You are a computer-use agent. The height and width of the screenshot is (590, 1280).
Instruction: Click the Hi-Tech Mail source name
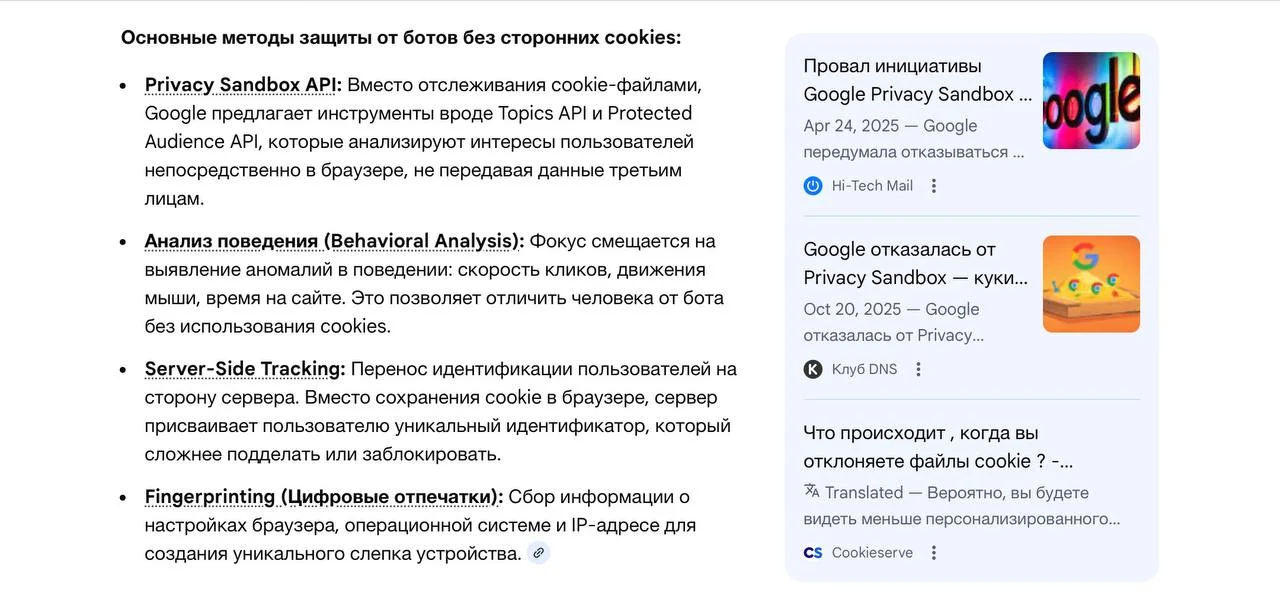coord(872,186)
